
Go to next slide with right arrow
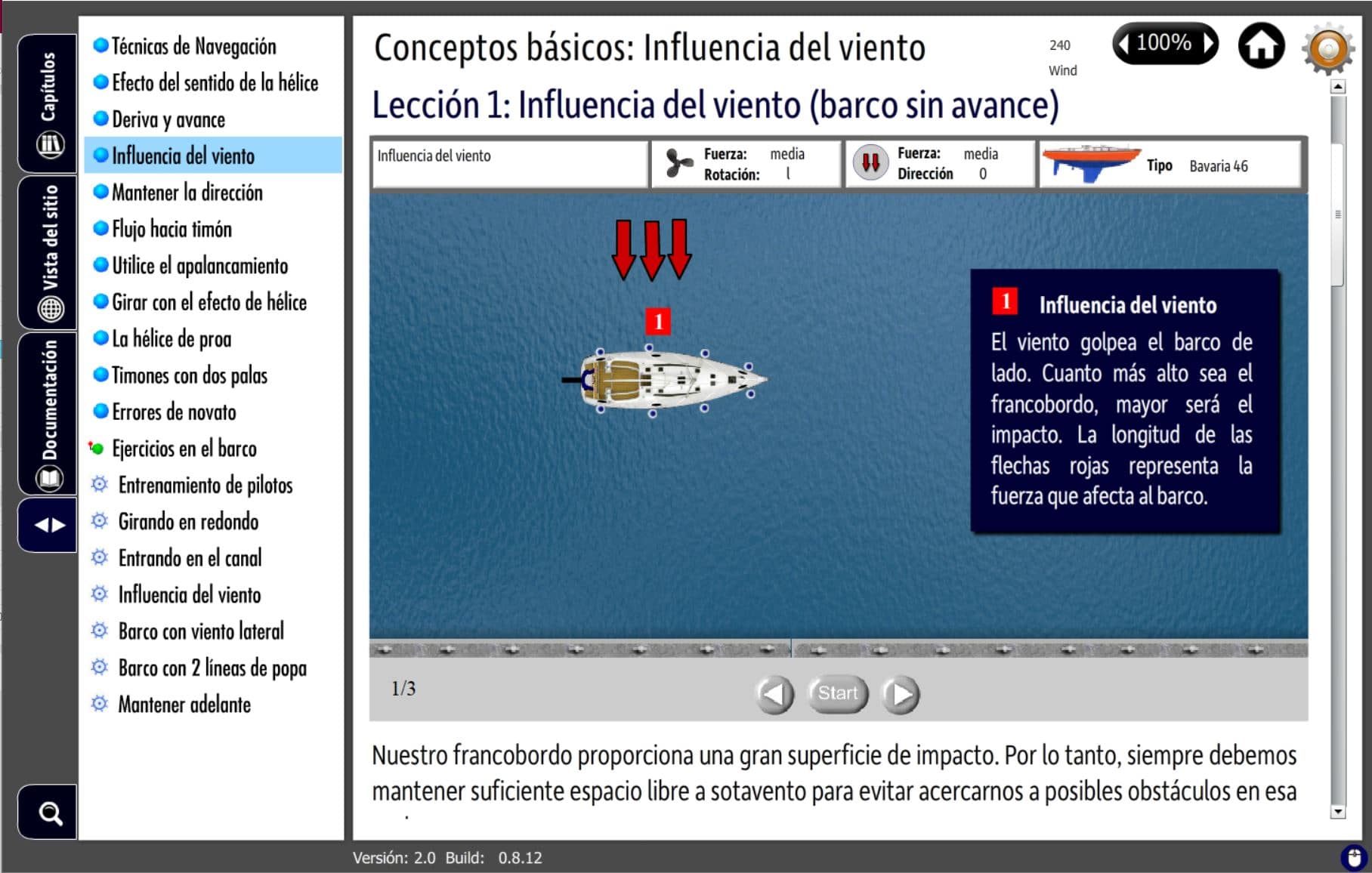click(901, 693)
